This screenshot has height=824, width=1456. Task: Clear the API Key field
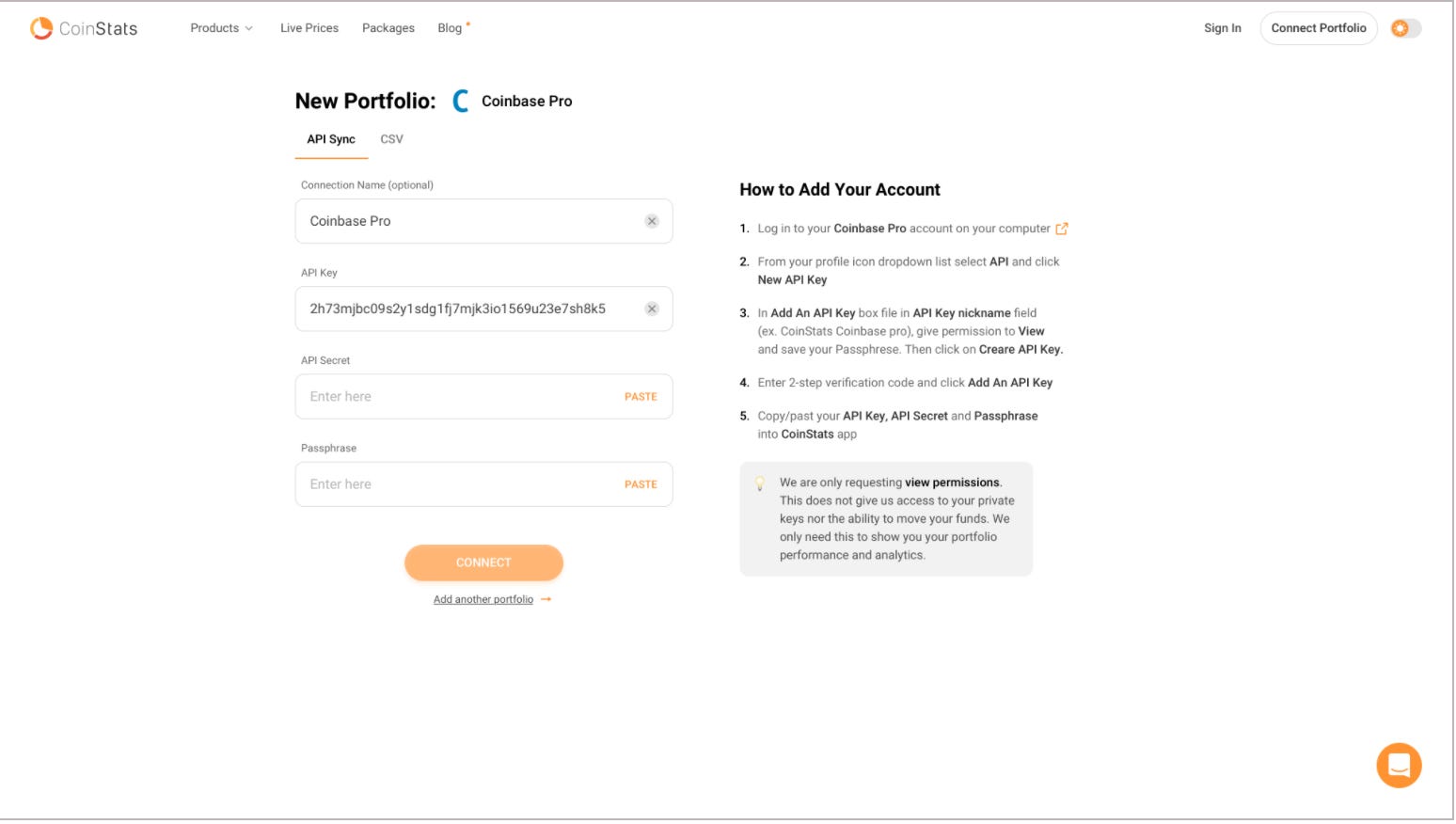point(652,309)
